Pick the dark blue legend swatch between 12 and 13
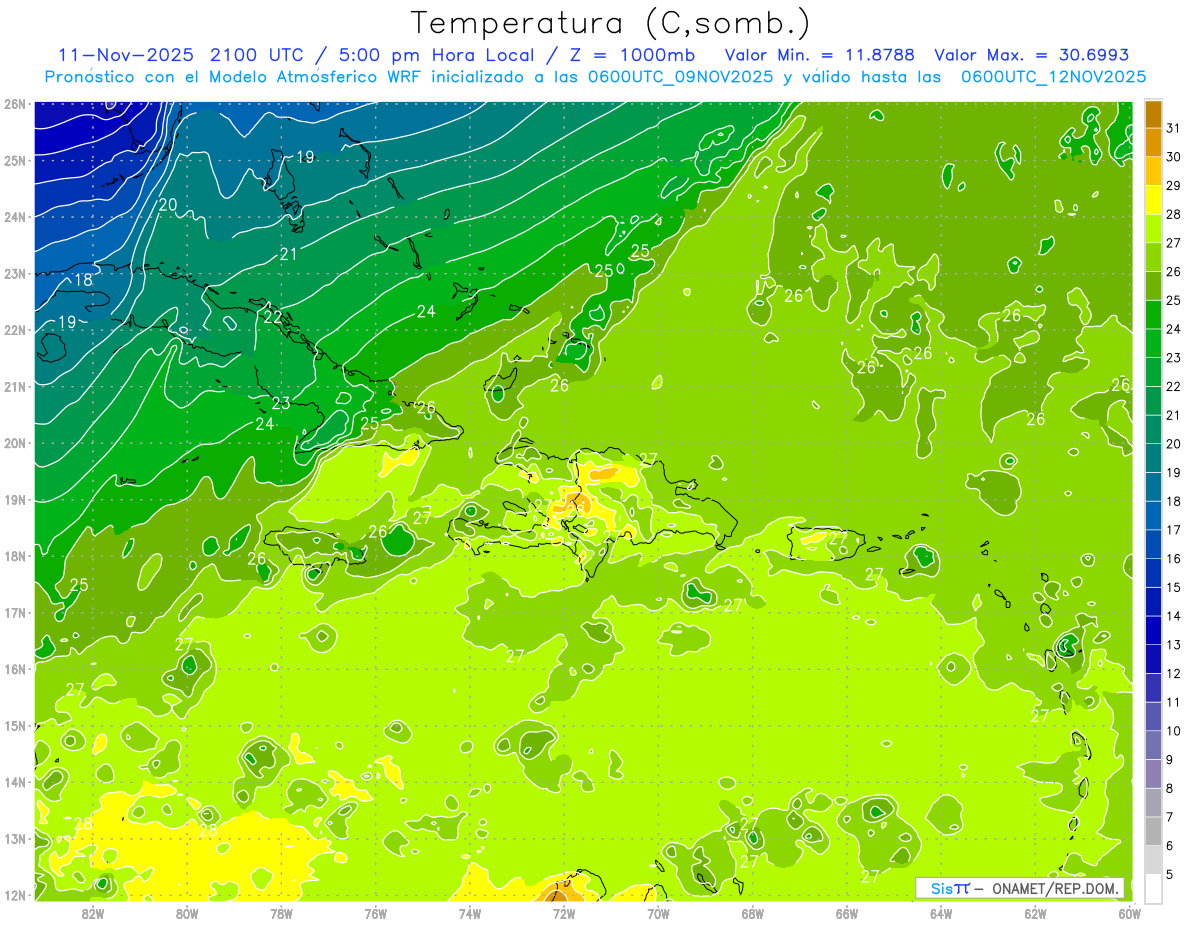The width and height of the screenshot is (1200, 927). click(x=1153, y=660)
